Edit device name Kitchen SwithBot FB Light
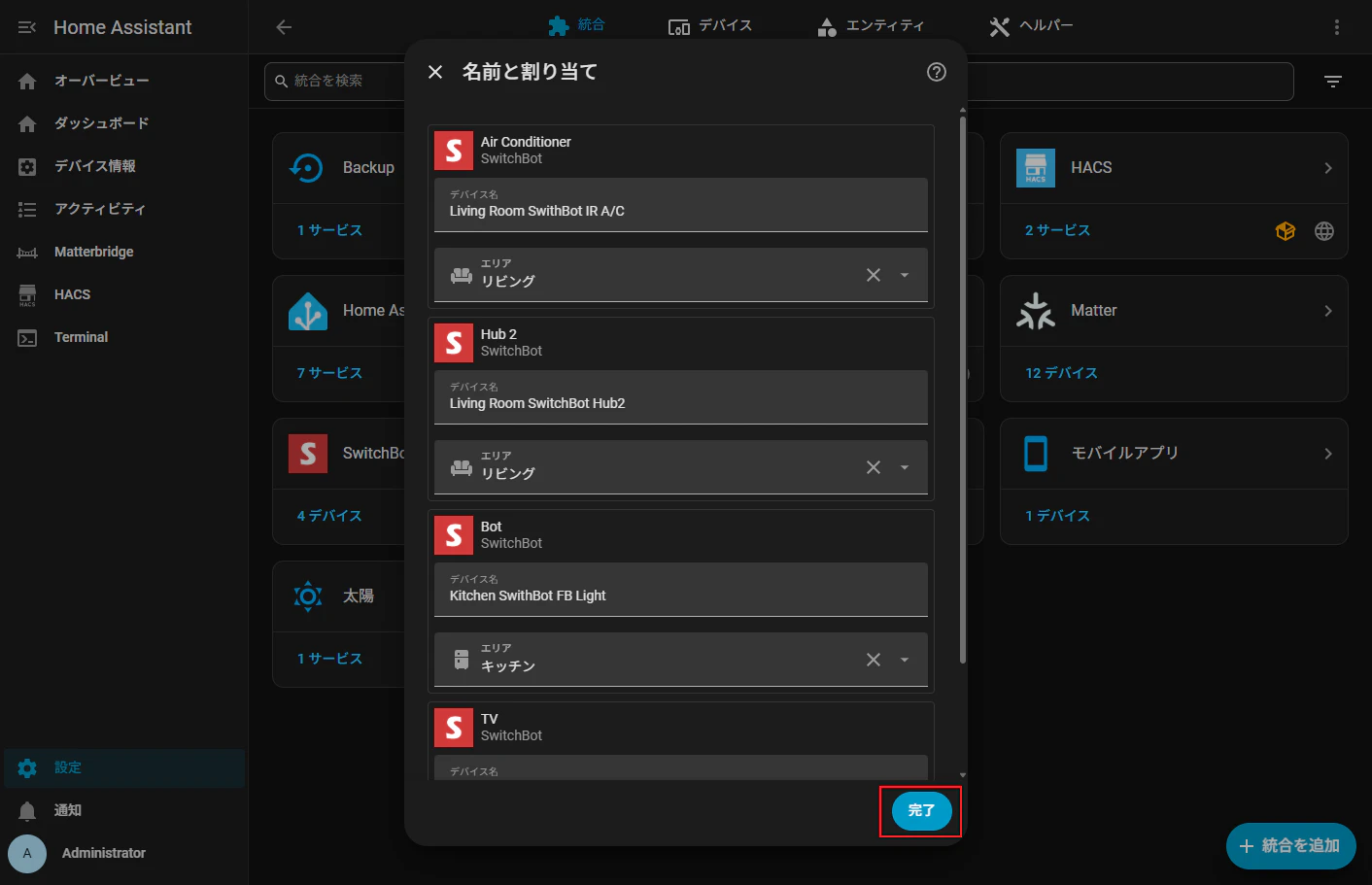Image resolution: width=1372 pixels, height=885 pixels. 681,589
